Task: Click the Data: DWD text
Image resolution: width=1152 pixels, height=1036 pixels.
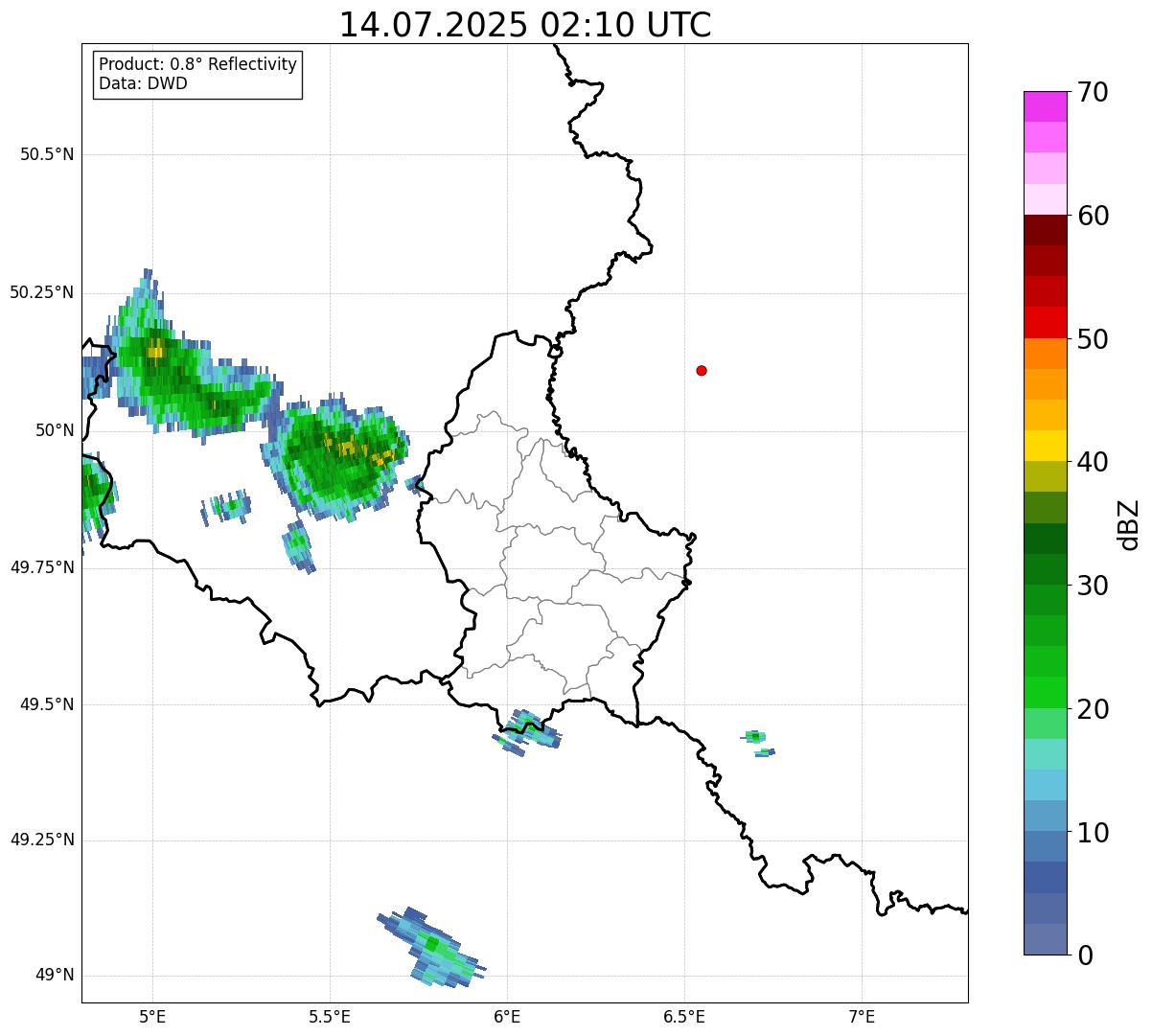Action: 143,83
